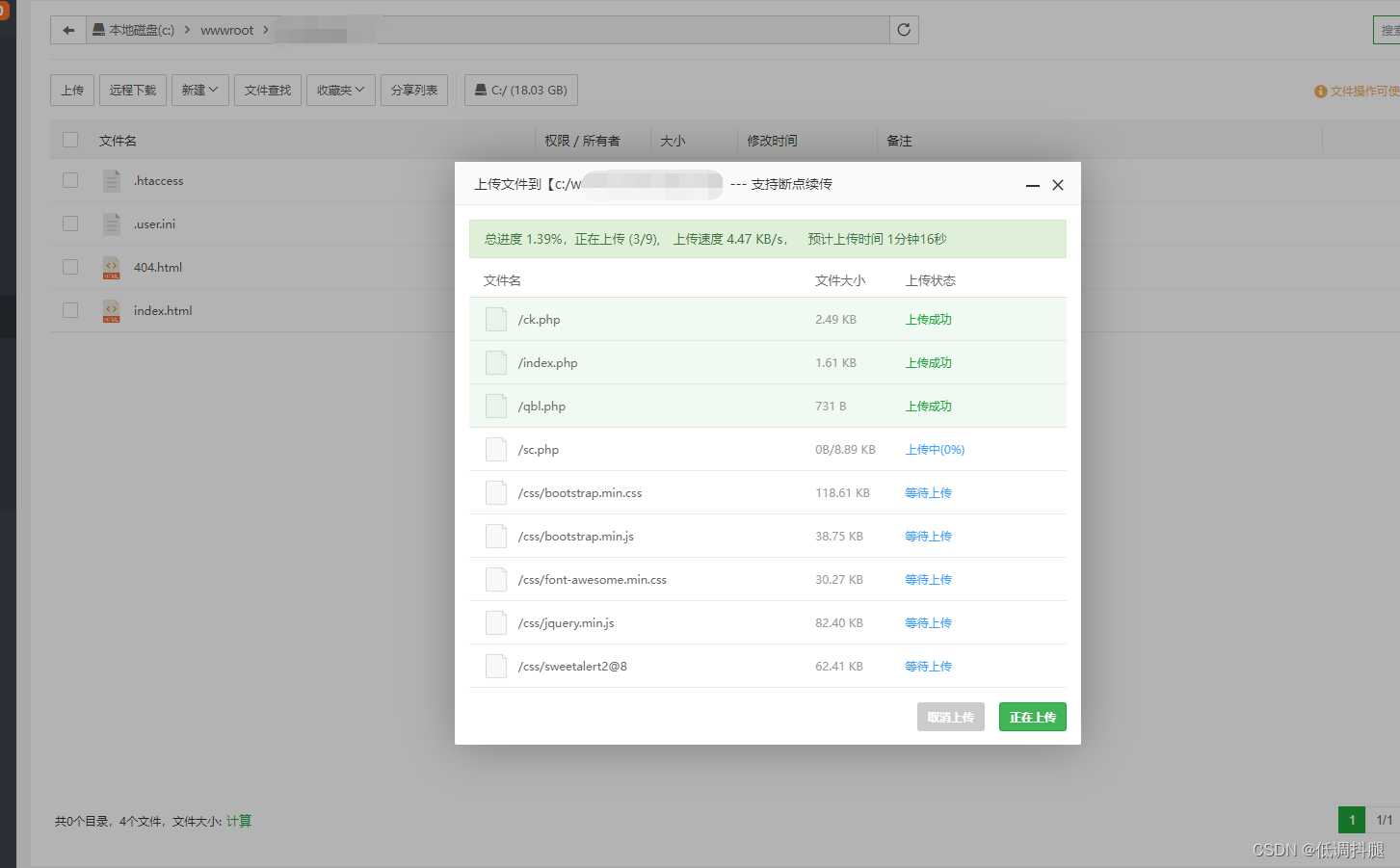Sort by the 修改时间 column header
The height and width of the screenshot is (868, 1400).
[x=772, y=141]
